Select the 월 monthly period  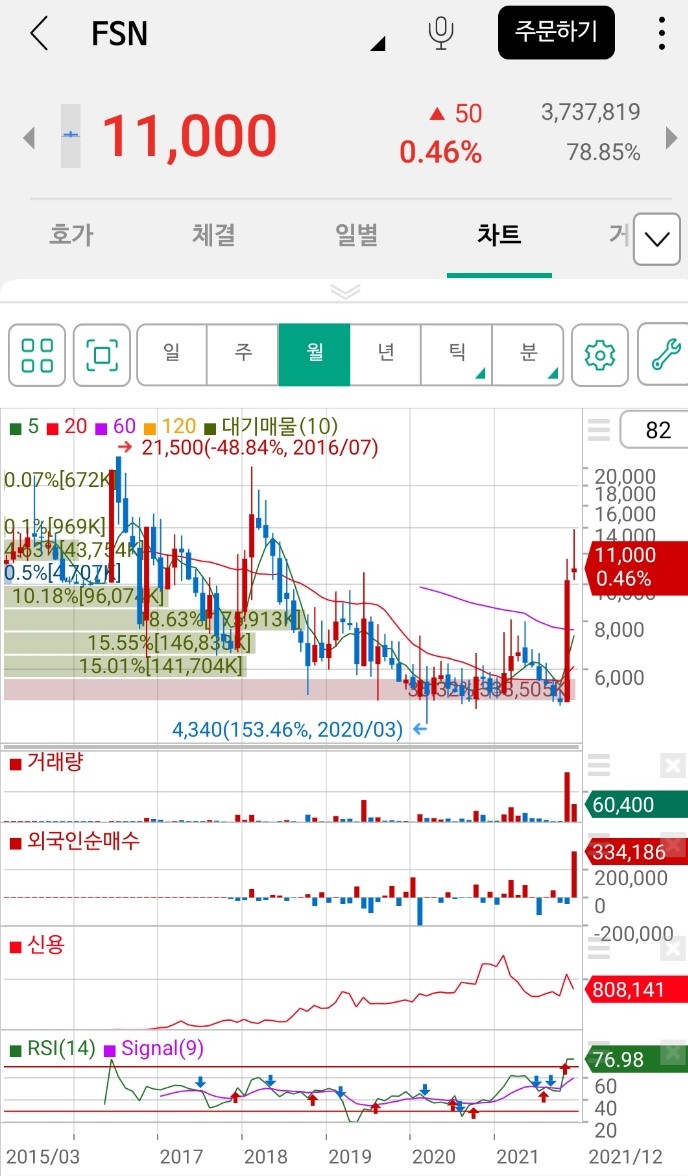(x=314, y=355)
